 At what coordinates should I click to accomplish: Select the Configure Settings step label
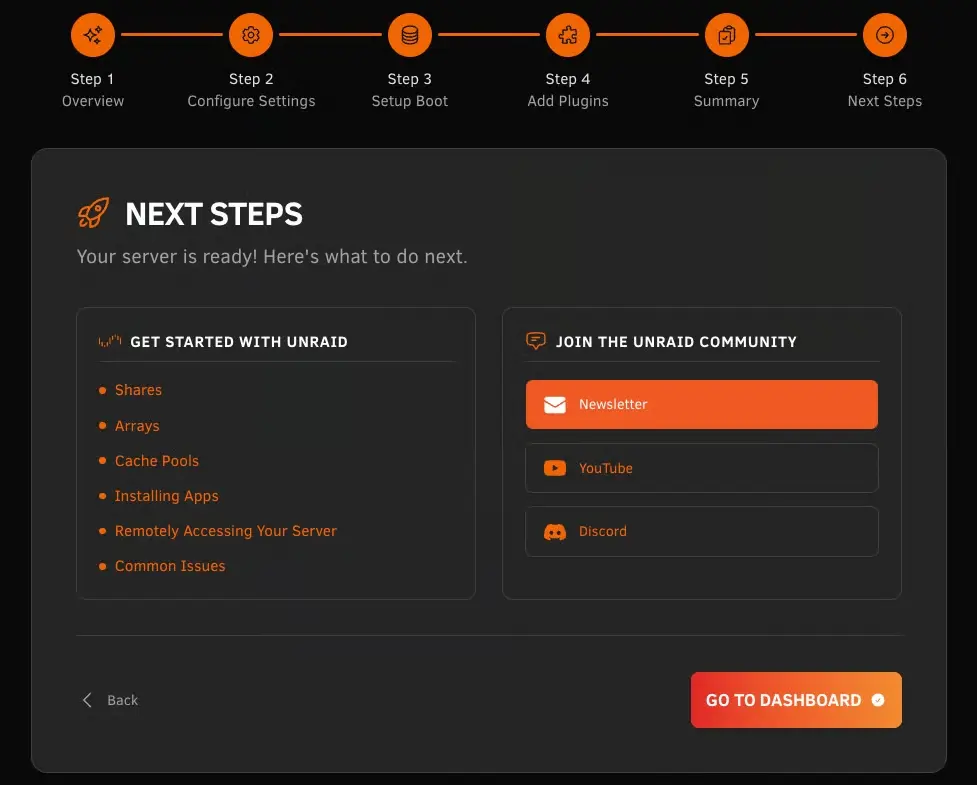pos(251,101)
